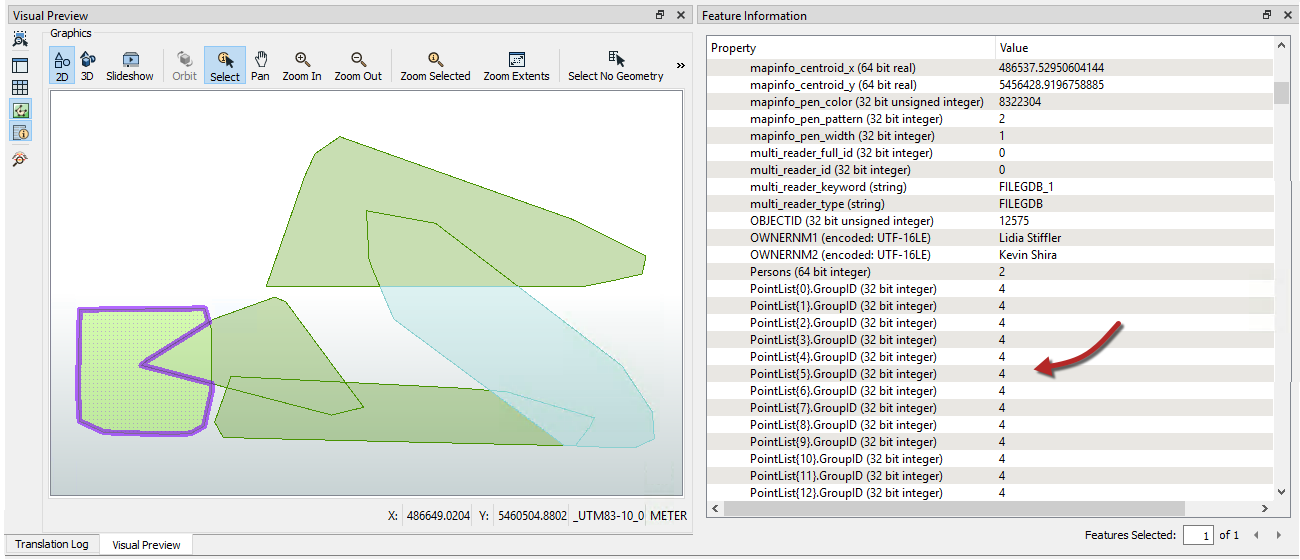The image size is (1300, 560).
Task: Click the Zoom Out magnifier
Action: point(358,66)
